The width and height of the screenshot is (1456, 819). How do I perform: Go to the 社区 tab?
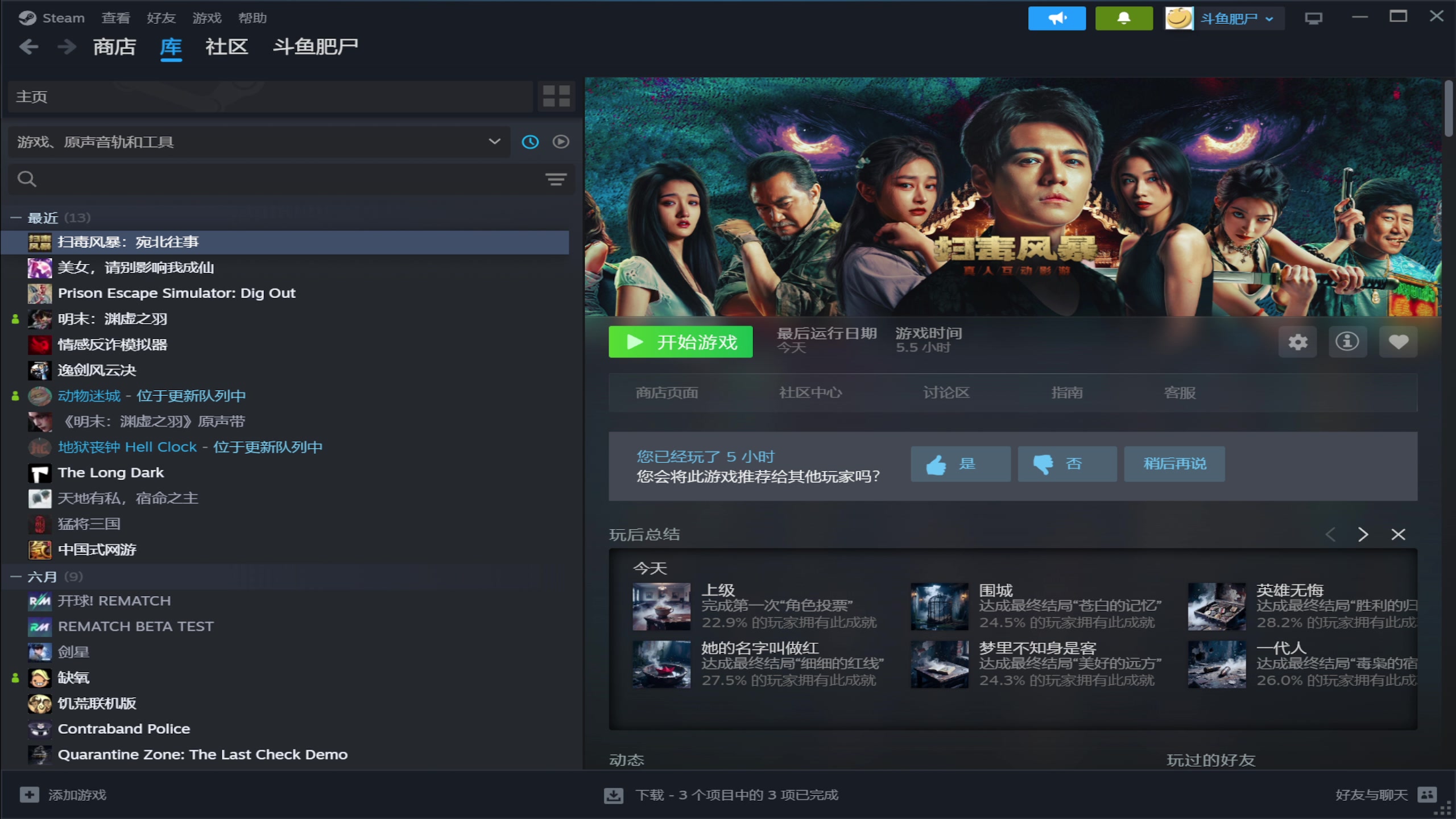[226, 47]
